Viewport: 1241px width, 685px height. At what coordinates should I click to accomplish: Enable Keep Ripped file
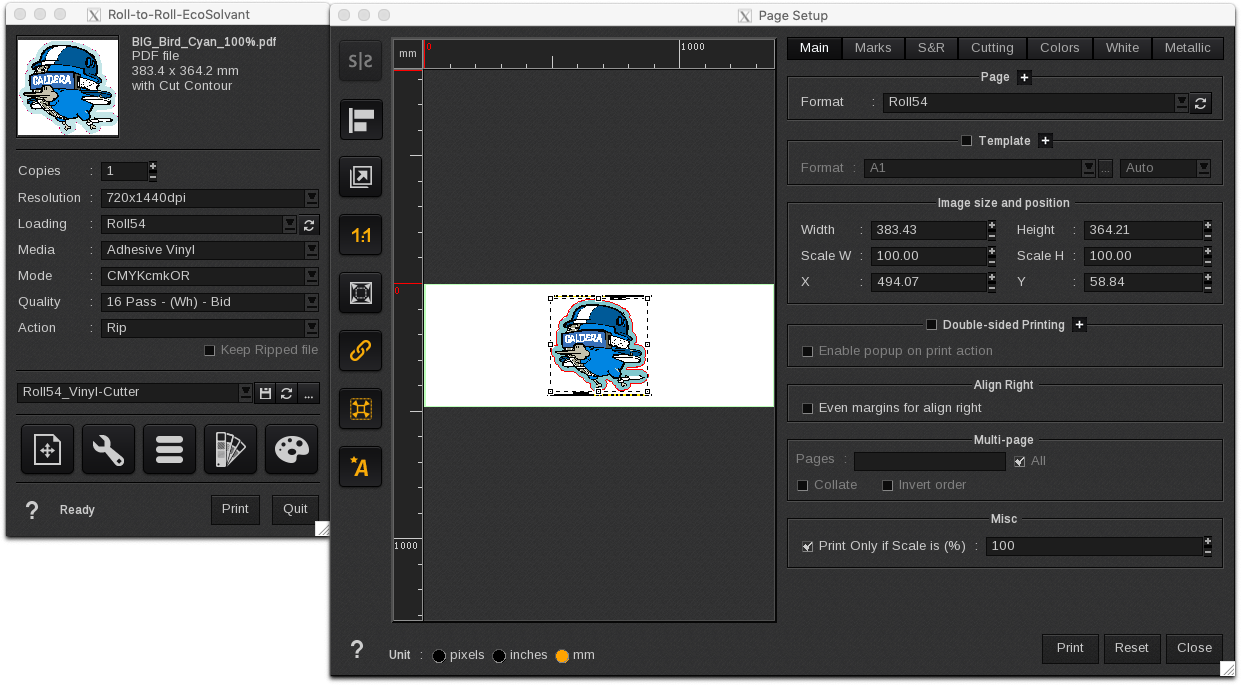(209, 350)
